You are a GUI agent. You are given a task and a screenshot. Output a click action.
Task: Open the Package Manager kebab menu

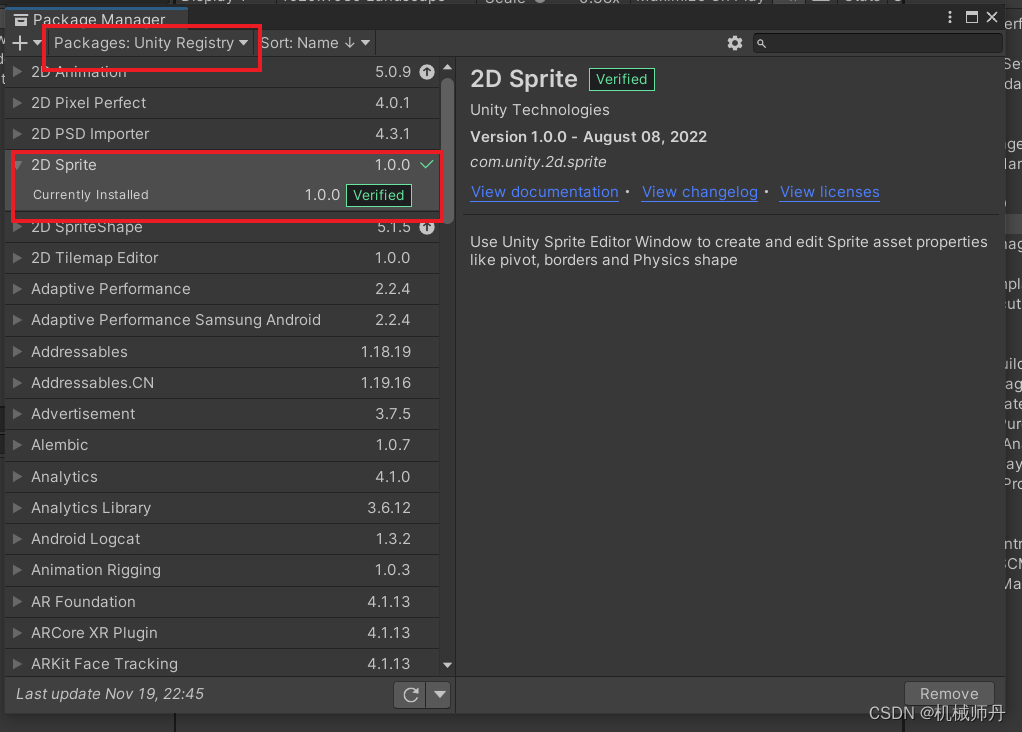click(950, 18)
